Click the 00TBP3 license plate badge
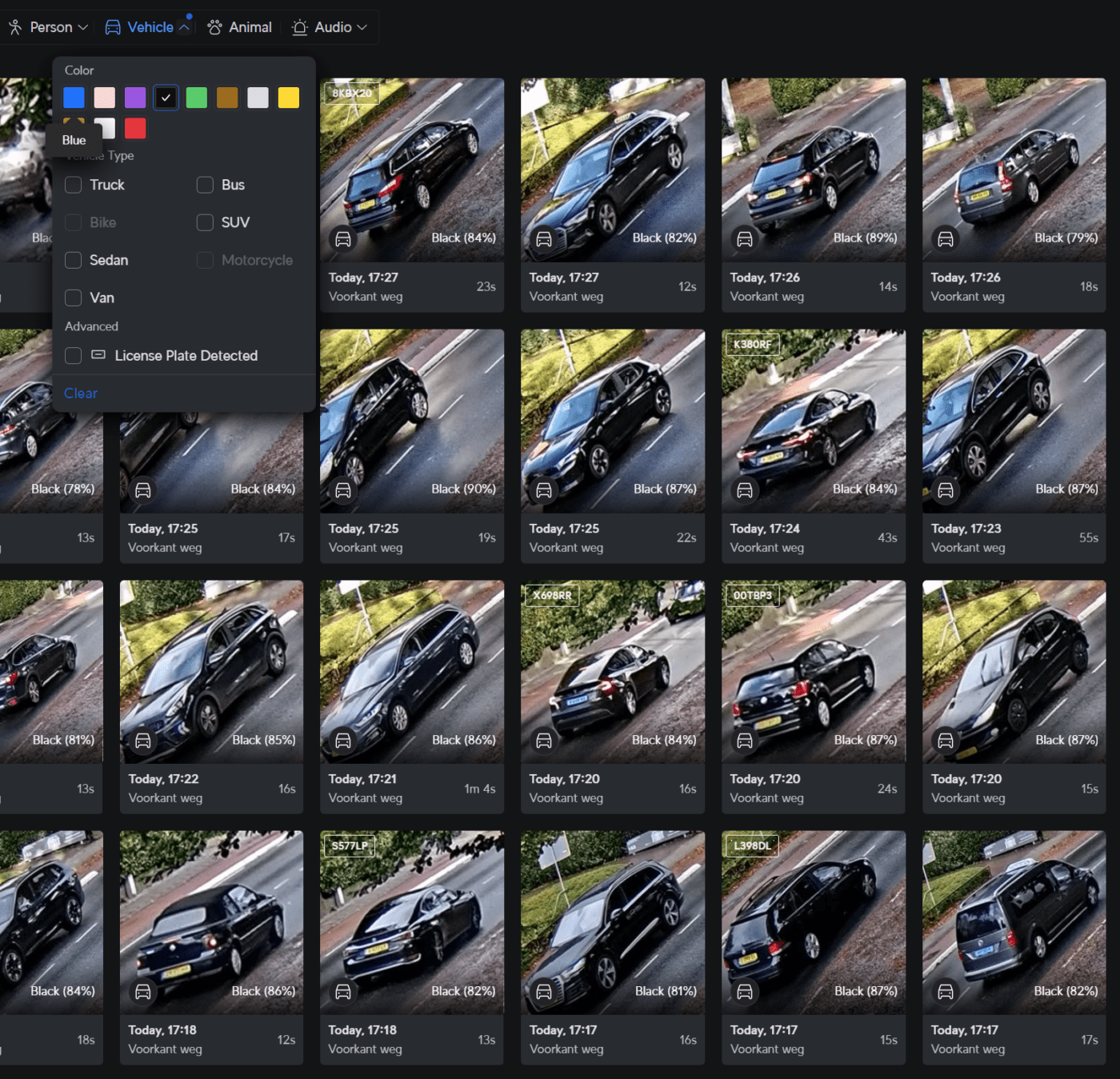 [753, 596]
